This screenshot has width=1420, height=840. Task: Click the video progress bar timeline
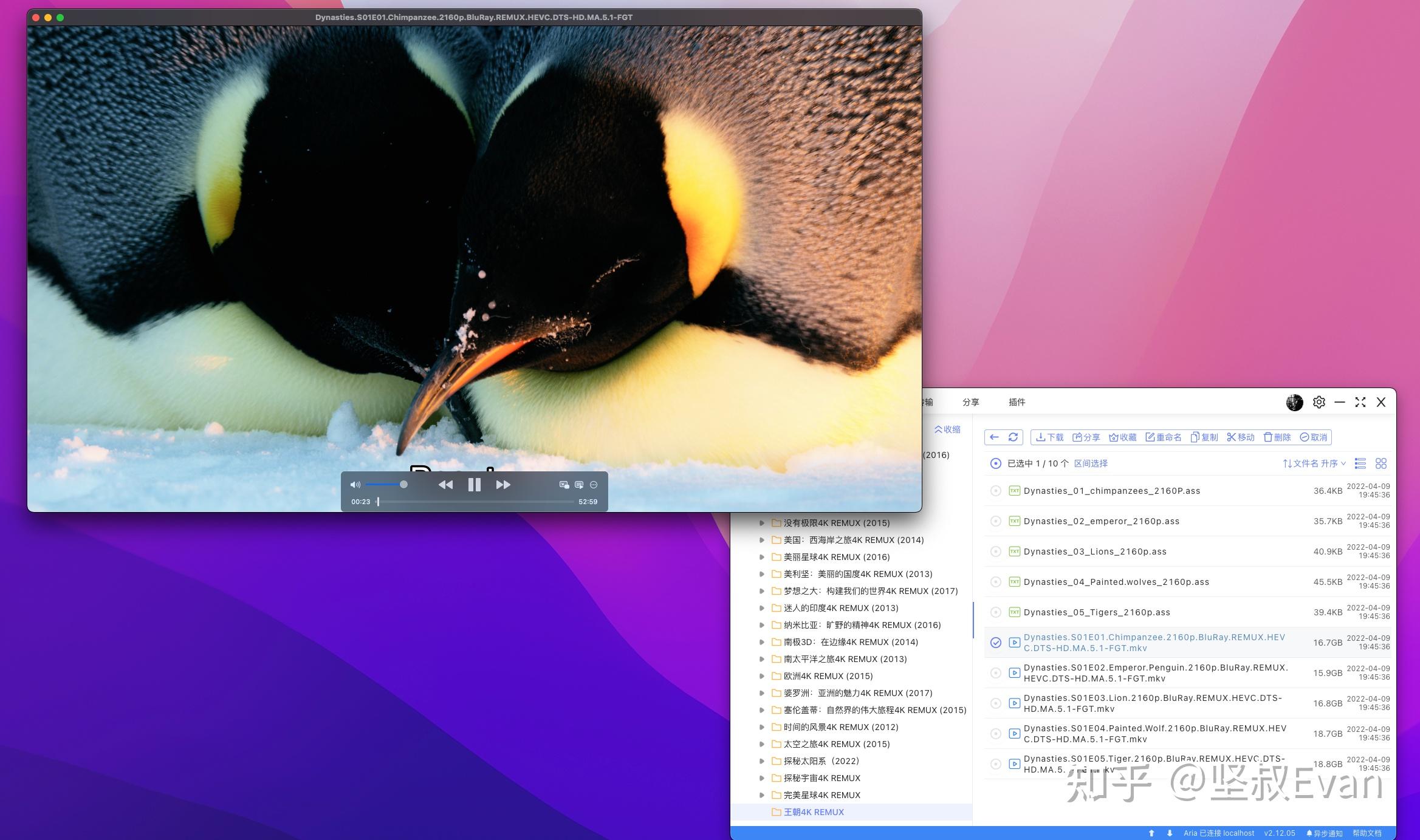(x=476, y=502)
